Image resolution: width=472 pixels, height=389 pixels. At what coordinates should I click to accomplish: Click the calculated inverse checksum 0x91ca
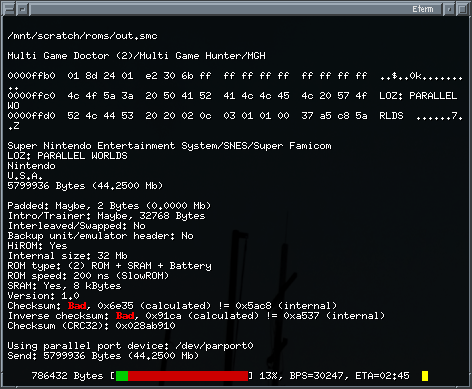coord(163,316)
